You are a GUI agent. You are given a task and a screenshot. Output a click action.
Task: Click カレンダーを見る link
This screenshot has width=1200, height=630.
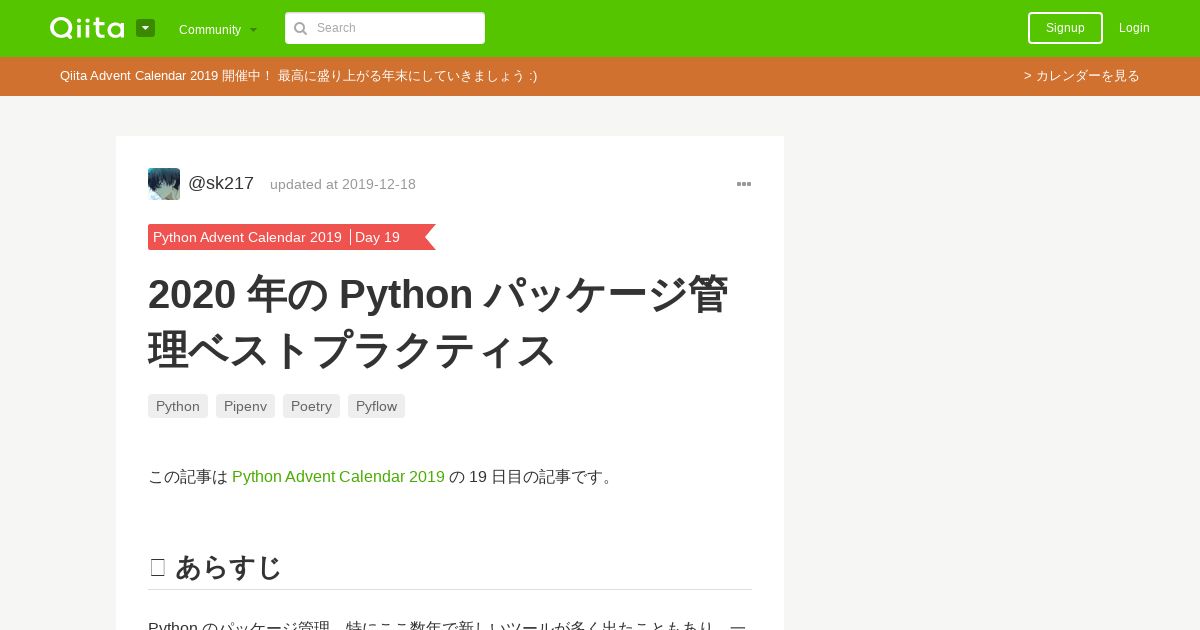[1082, 76]
